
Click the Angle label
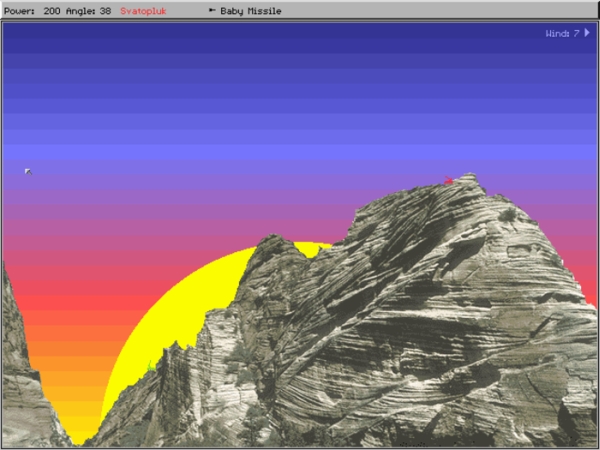point(81,11)
